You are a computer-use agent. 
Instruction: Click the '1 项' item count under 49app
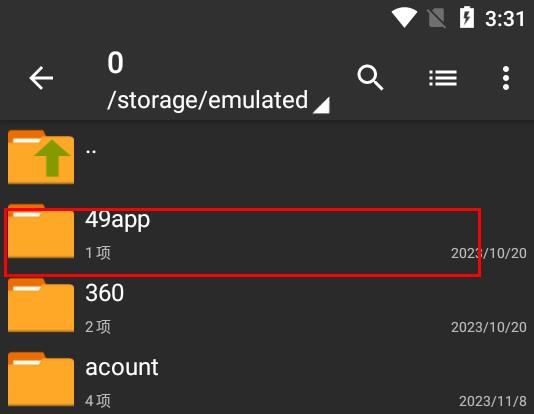tap(98, 253)
